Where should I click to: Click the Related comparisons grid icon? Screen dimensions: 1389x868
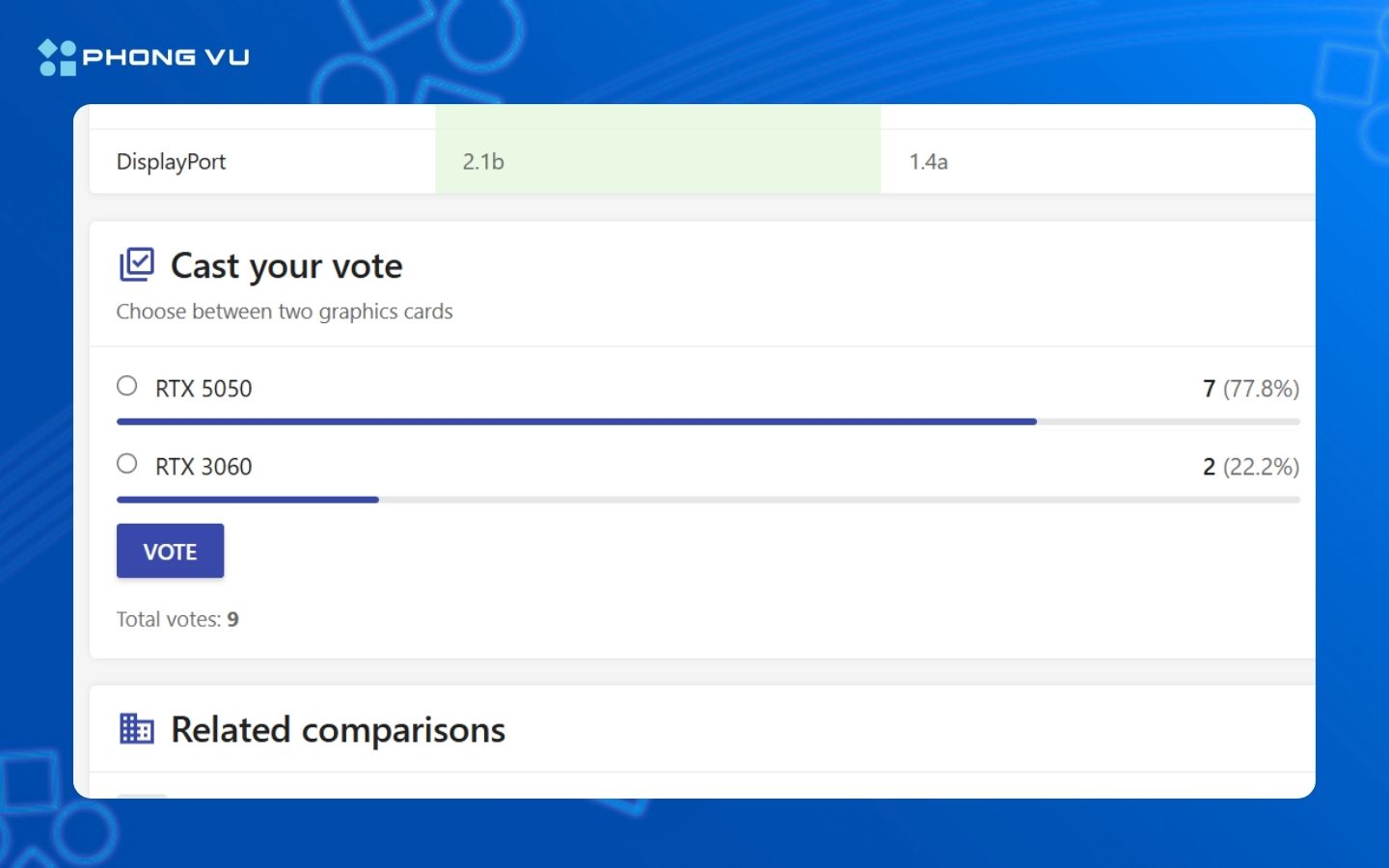136,729
